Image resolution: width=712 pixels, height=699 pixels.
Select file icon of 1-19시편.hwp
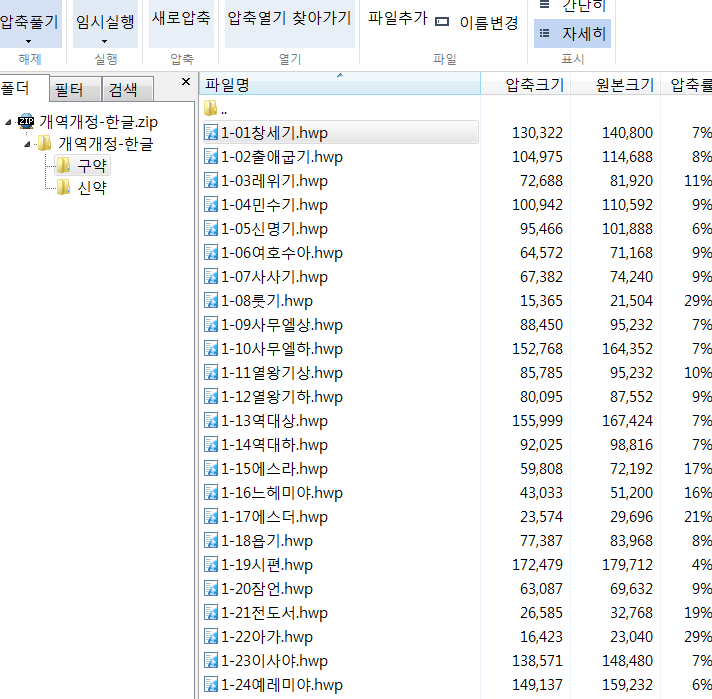click(x=211, y=565)
